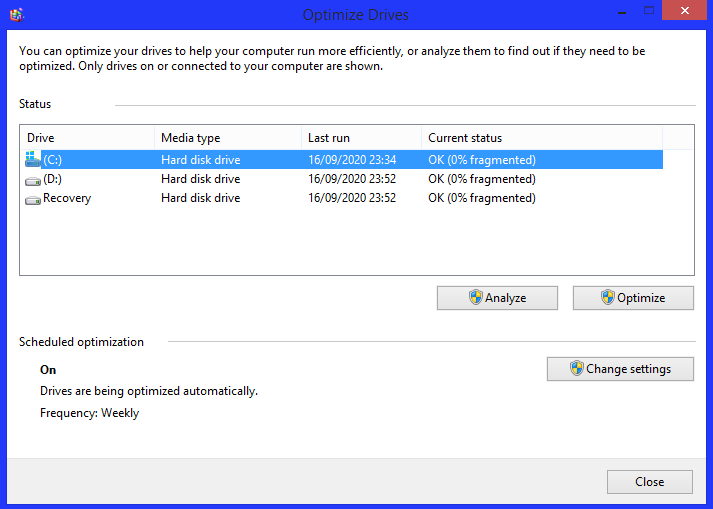Click the shield icon on the Analyze button
Viewport: 713px width, 509px height.
point(476,298)
